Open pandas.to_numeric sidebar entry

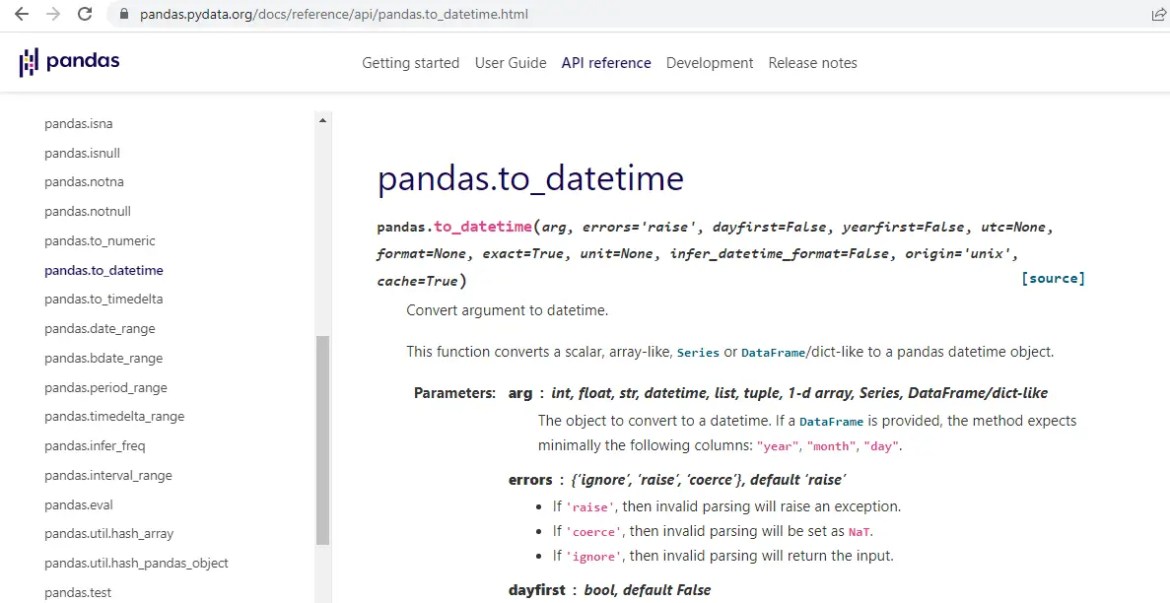(99, 241)
